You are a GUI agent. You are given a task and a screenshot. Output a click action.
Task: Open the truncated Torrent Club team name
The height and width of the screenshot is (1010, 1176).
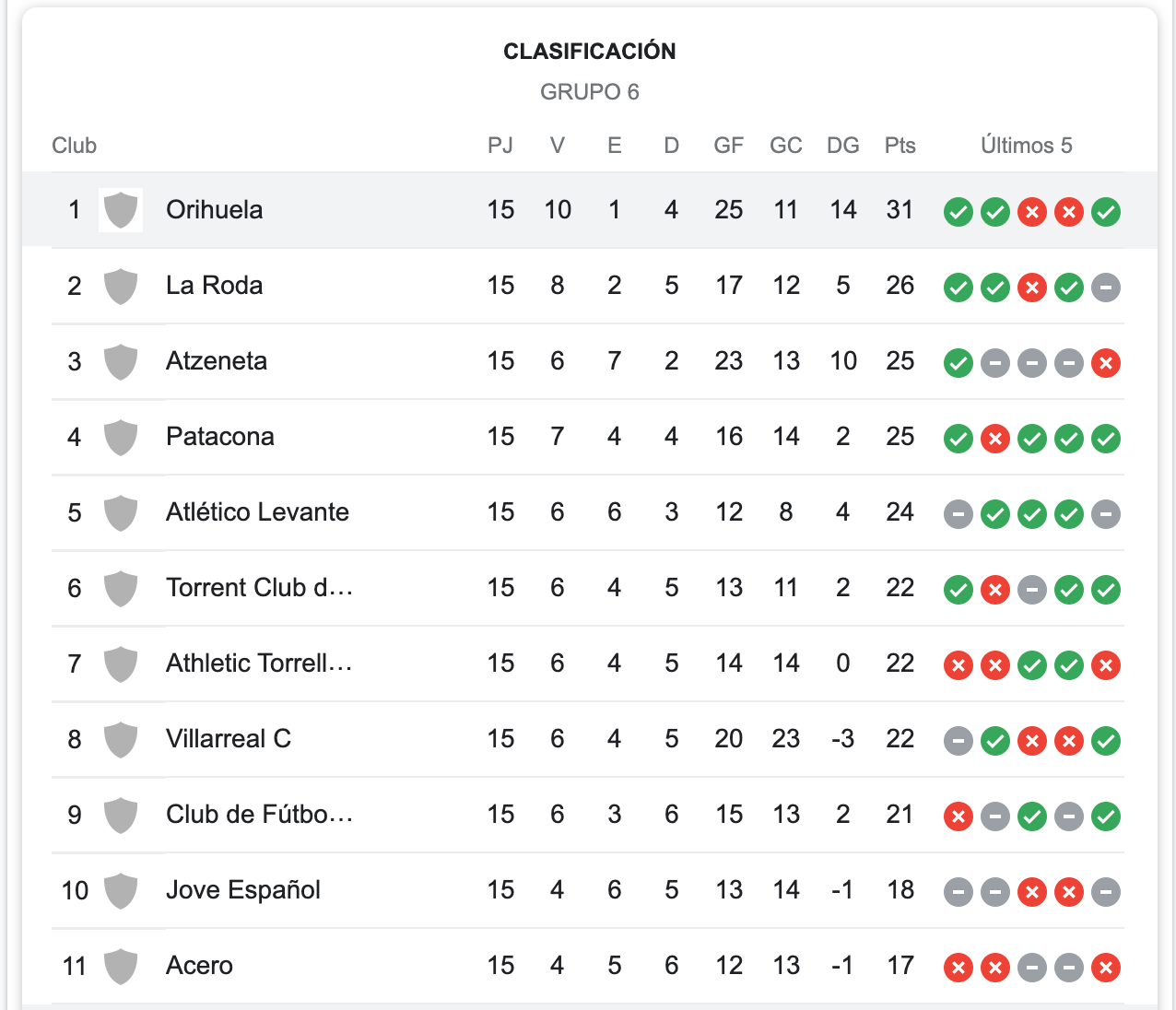[259, 588]
